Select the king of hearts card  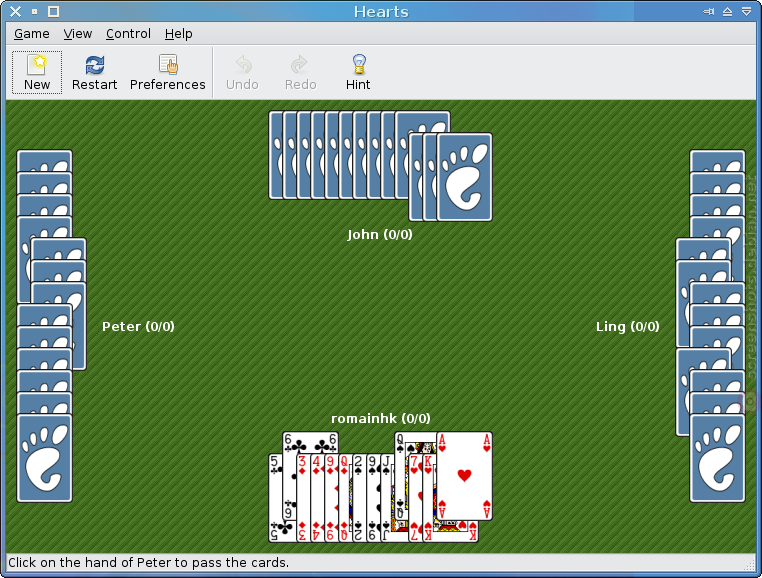point(429,498)
